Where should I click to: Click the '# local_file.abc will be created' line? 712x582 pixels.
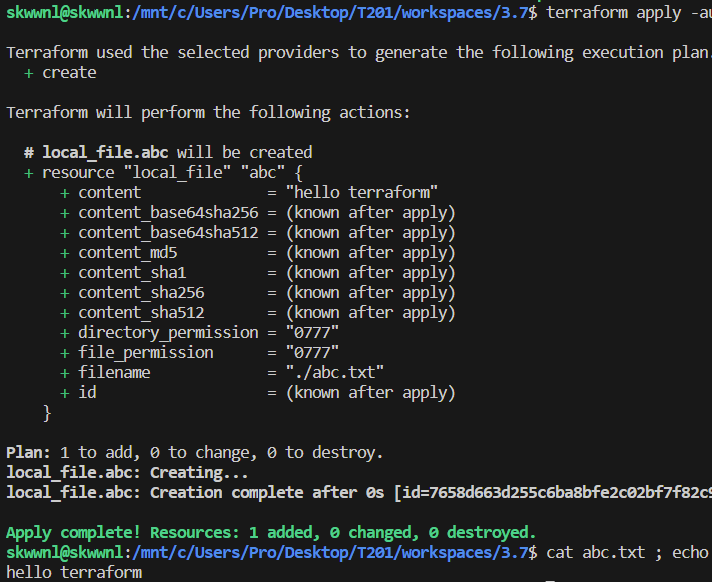pyautogui.click(x=168, y=153)
